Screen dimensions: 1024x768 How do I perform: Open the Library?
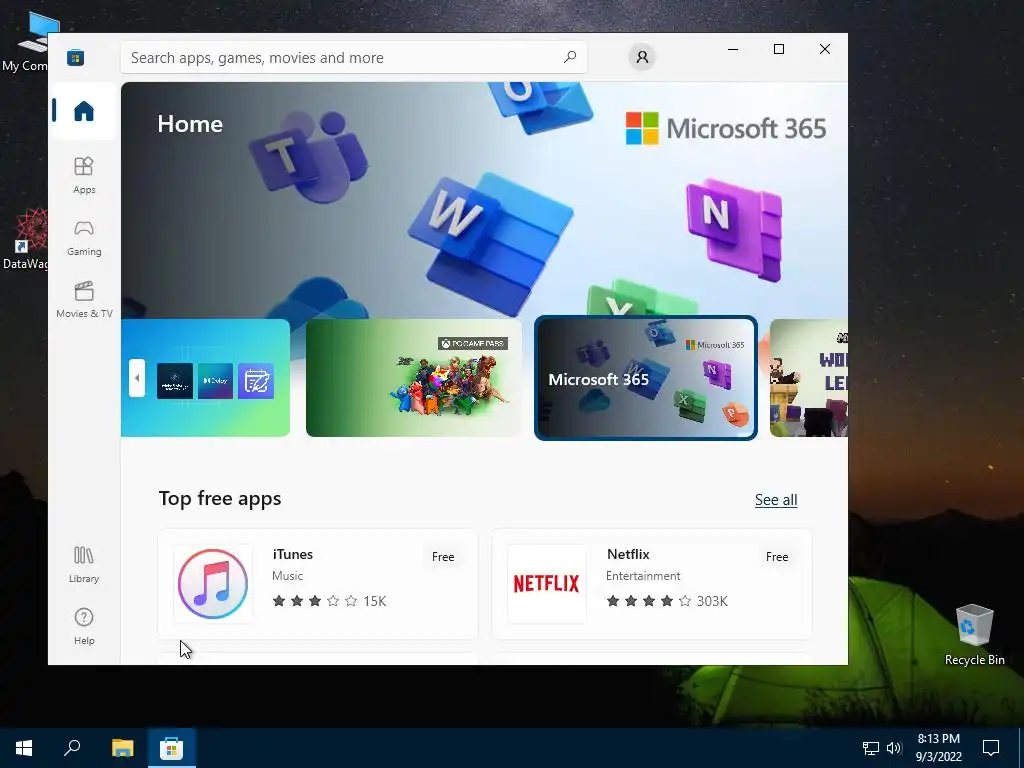84,565
